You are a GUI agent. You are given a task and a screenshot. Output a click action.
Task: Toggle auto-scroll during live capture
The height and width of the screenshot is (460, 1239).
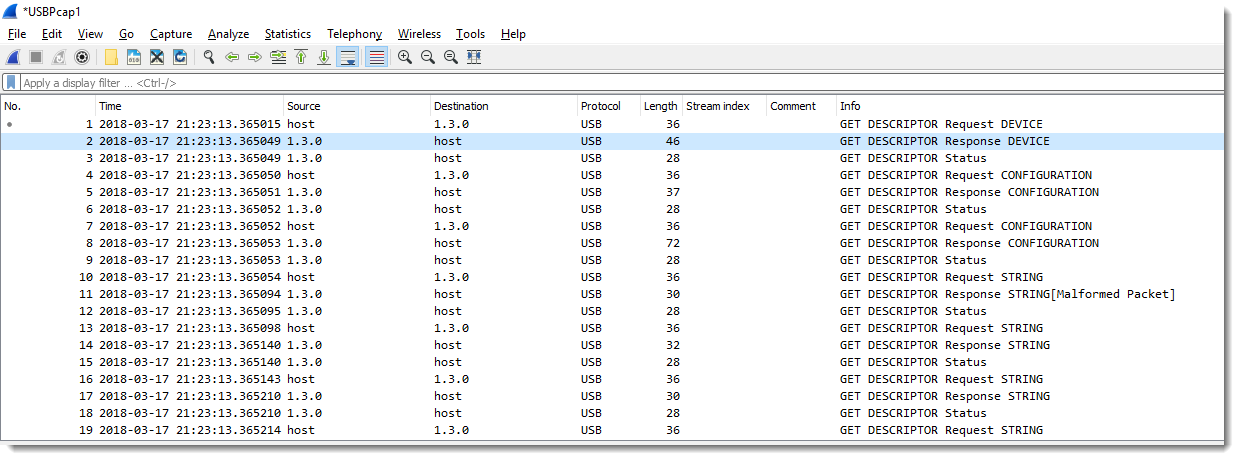[x=348, y=57]
